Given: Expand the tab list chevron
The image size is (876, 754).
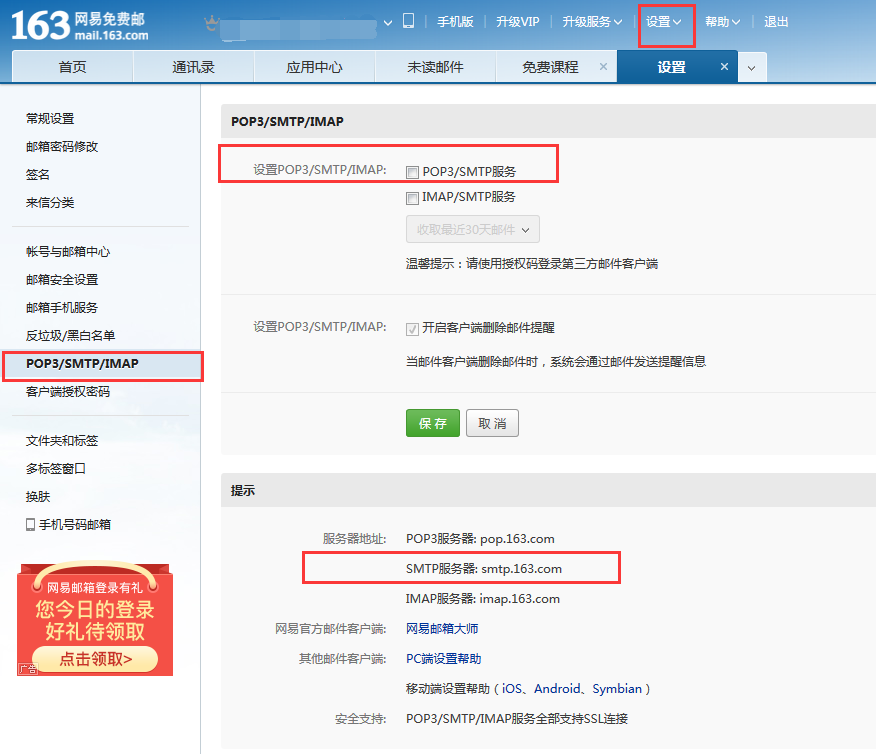Looking at the screenshot, I should point(752,68).
